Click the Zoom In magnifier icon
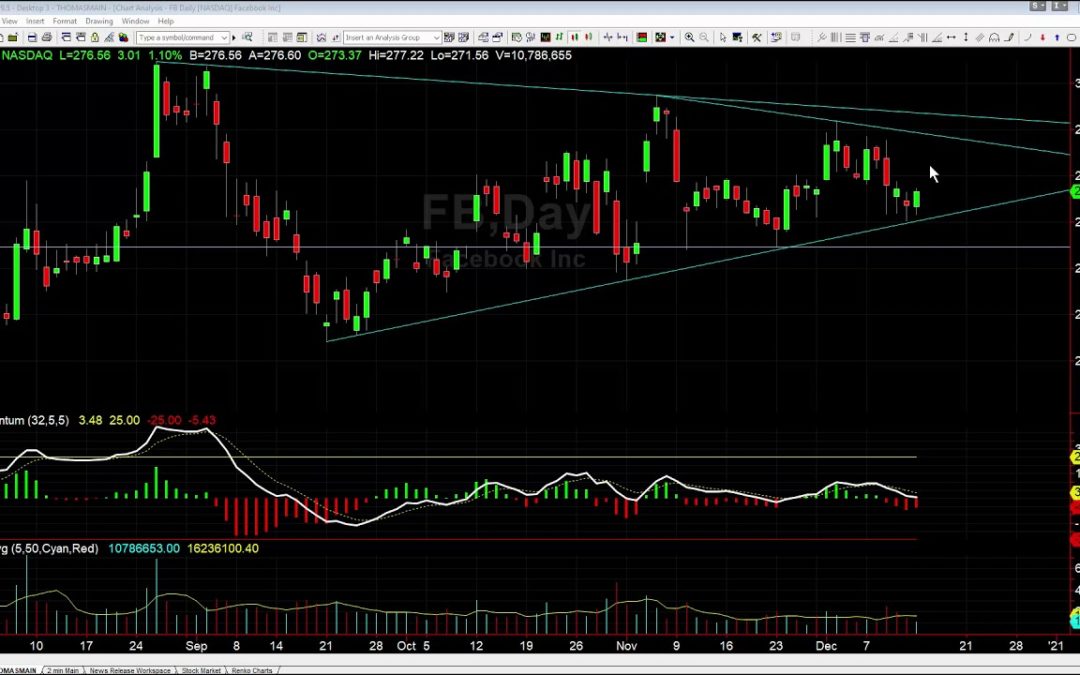 coord(690,37)
